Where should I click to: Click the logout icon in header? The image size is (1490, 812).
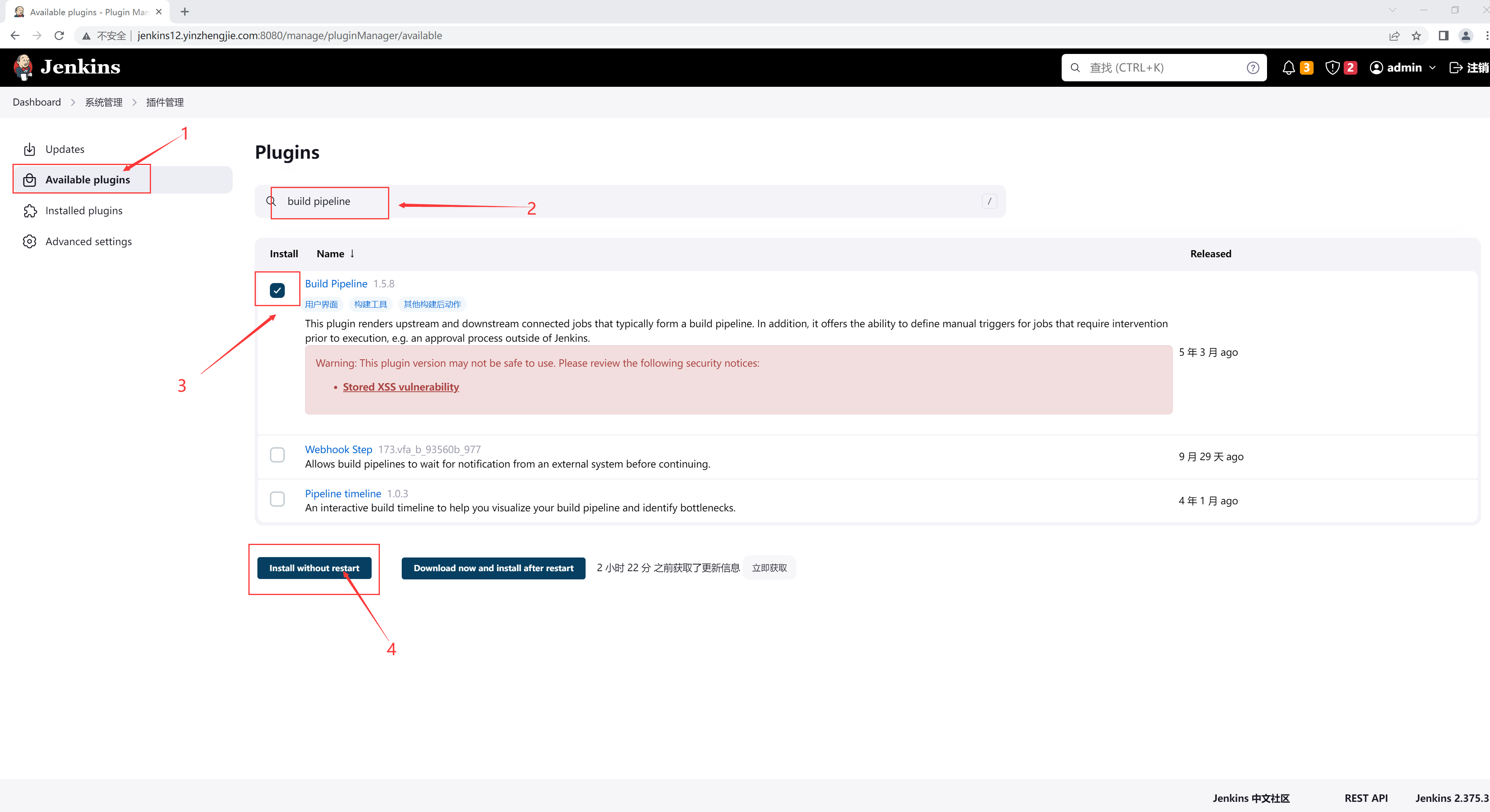[1455, 68]
